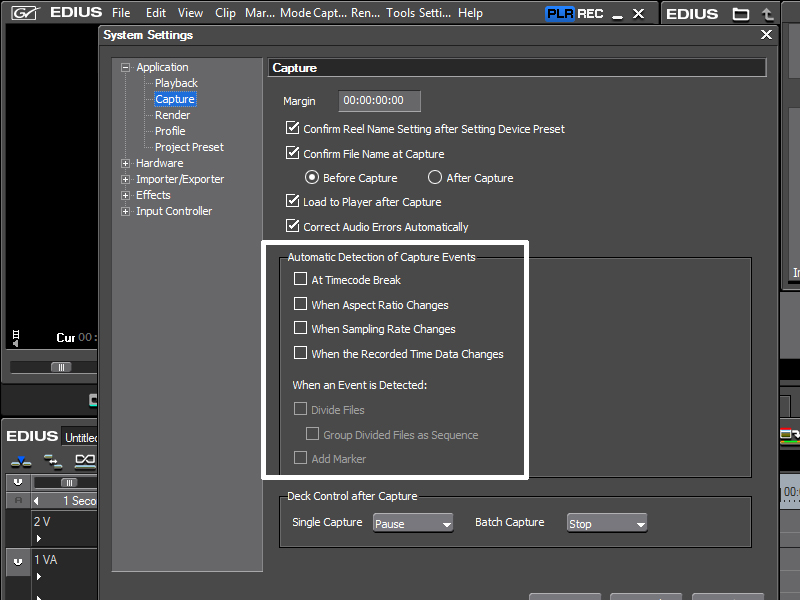Click the track patch icon beside scale slider
Image resolution: width=800 pixels, height=600 pixels.
point(18,482)
